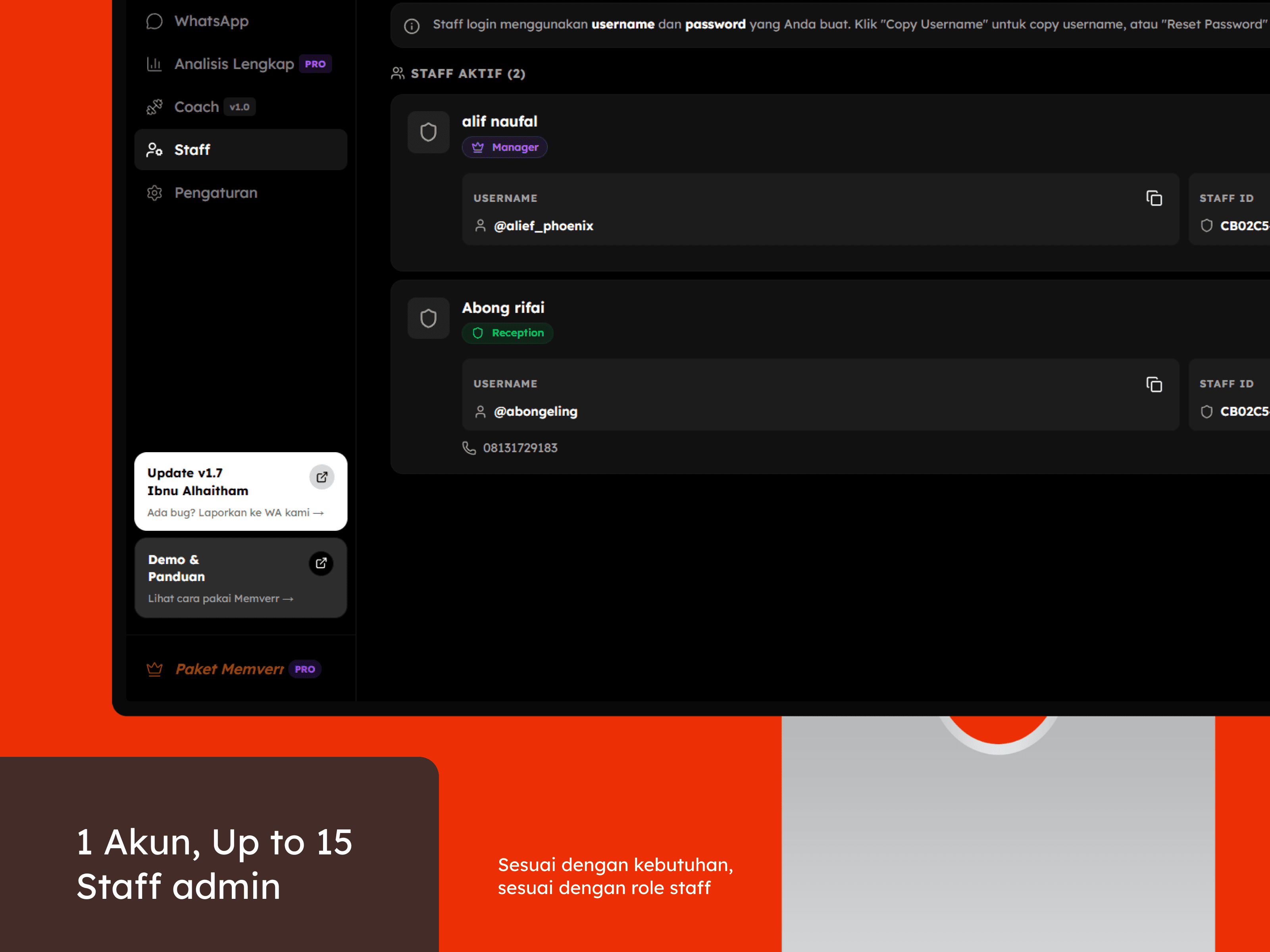Click the @alief_phoenix username field
The width and height of the screenshot is (1270, 952).
[x=543, y=226]
